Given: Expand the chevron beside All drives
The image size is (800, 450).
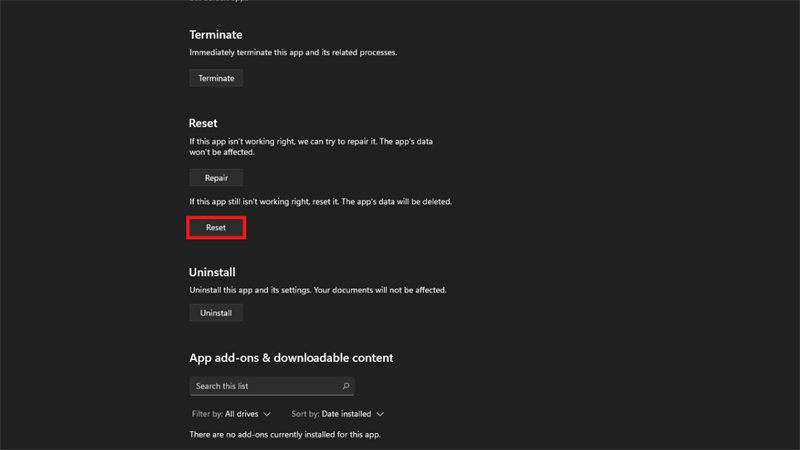Looking at the screenshot, I should (266, 414).
